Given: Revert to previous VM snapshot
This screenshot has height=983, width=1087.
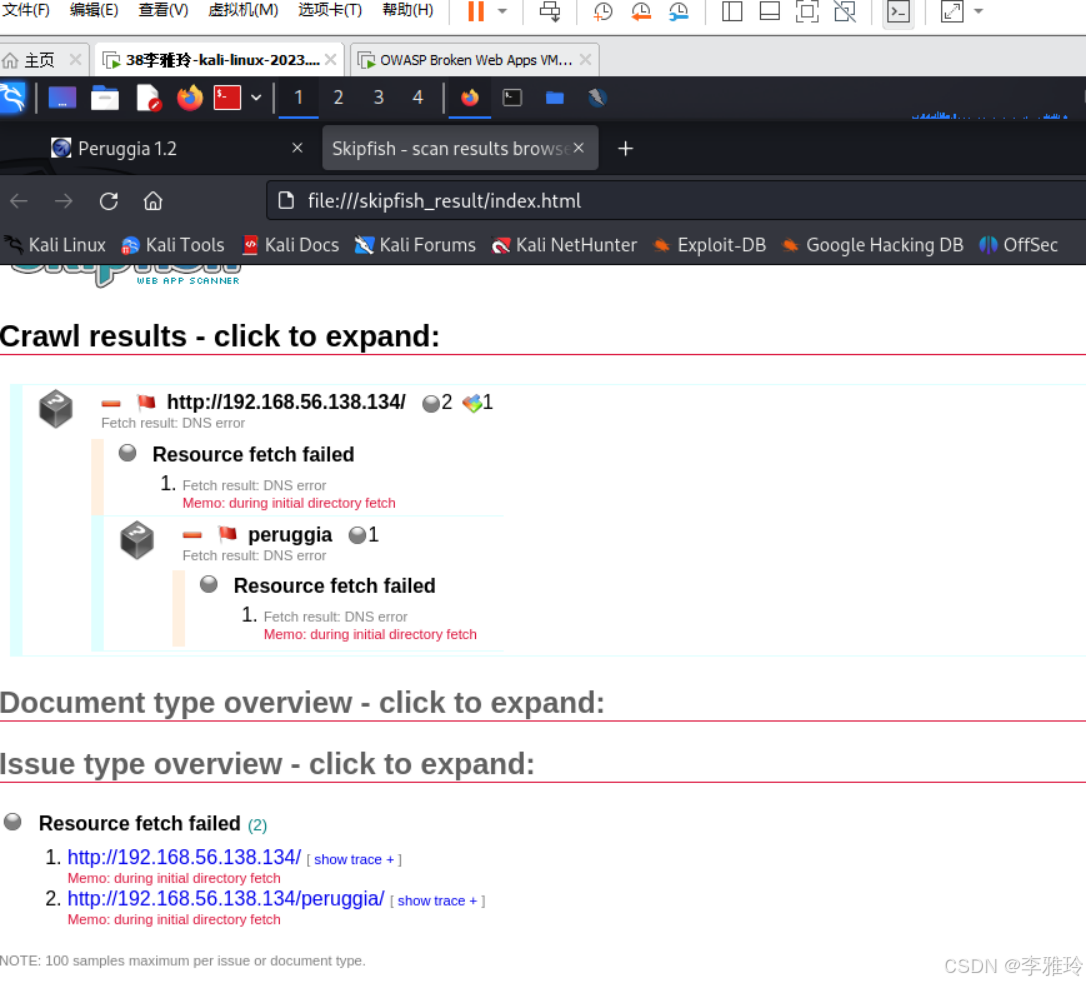Looking at the screenshot, I should tap(641, 11).
